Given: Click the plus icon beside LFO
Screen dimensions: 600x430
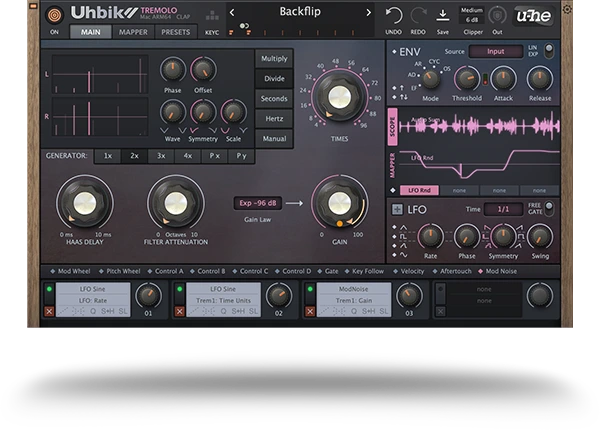Looking at the screenshot, I should (397, 209).
